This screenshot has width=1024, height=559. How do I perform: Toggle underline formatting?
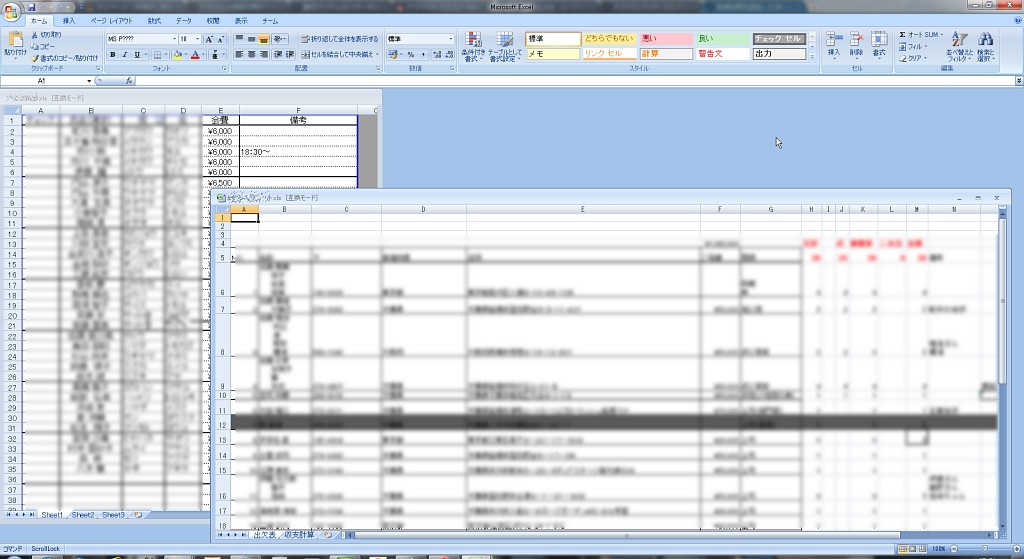pyautogui.click(x=136, y=55)
